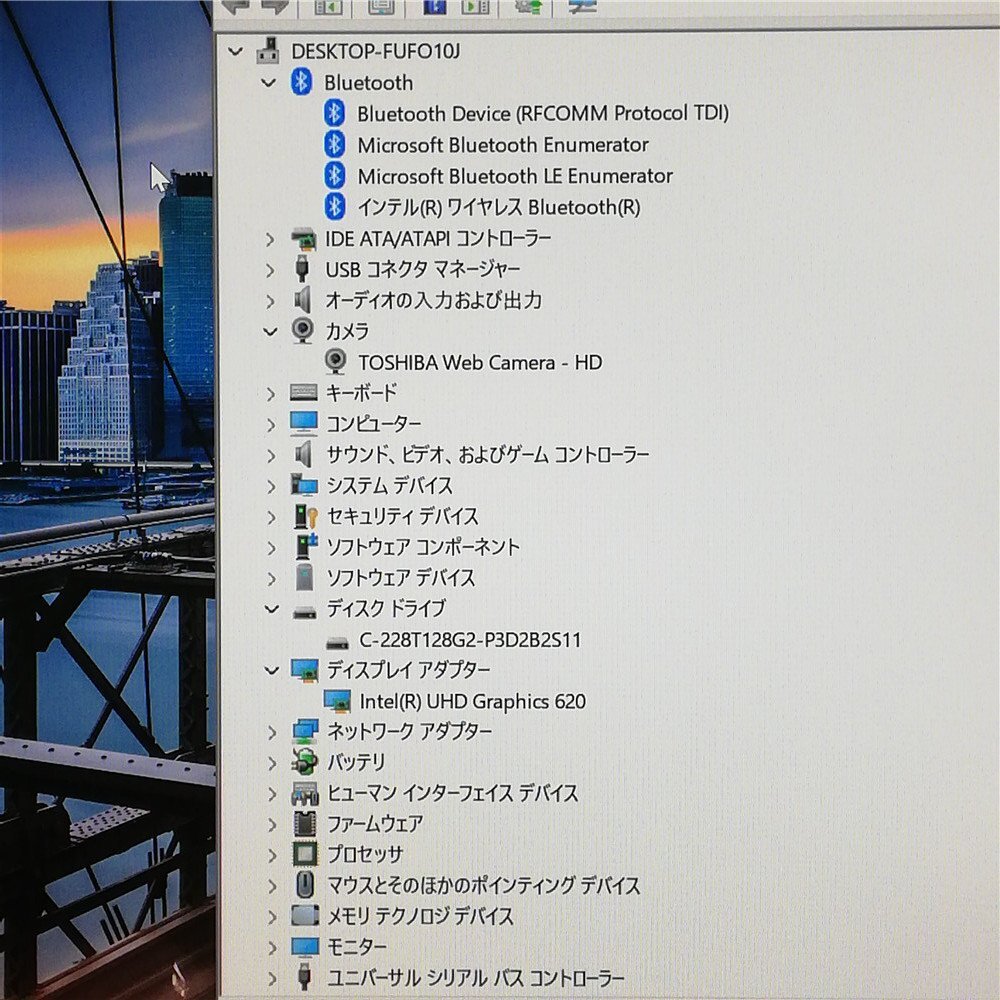Click the Forward navigation arrow in toolbar
The image size is (1000, 1000).
pos(273,7)
